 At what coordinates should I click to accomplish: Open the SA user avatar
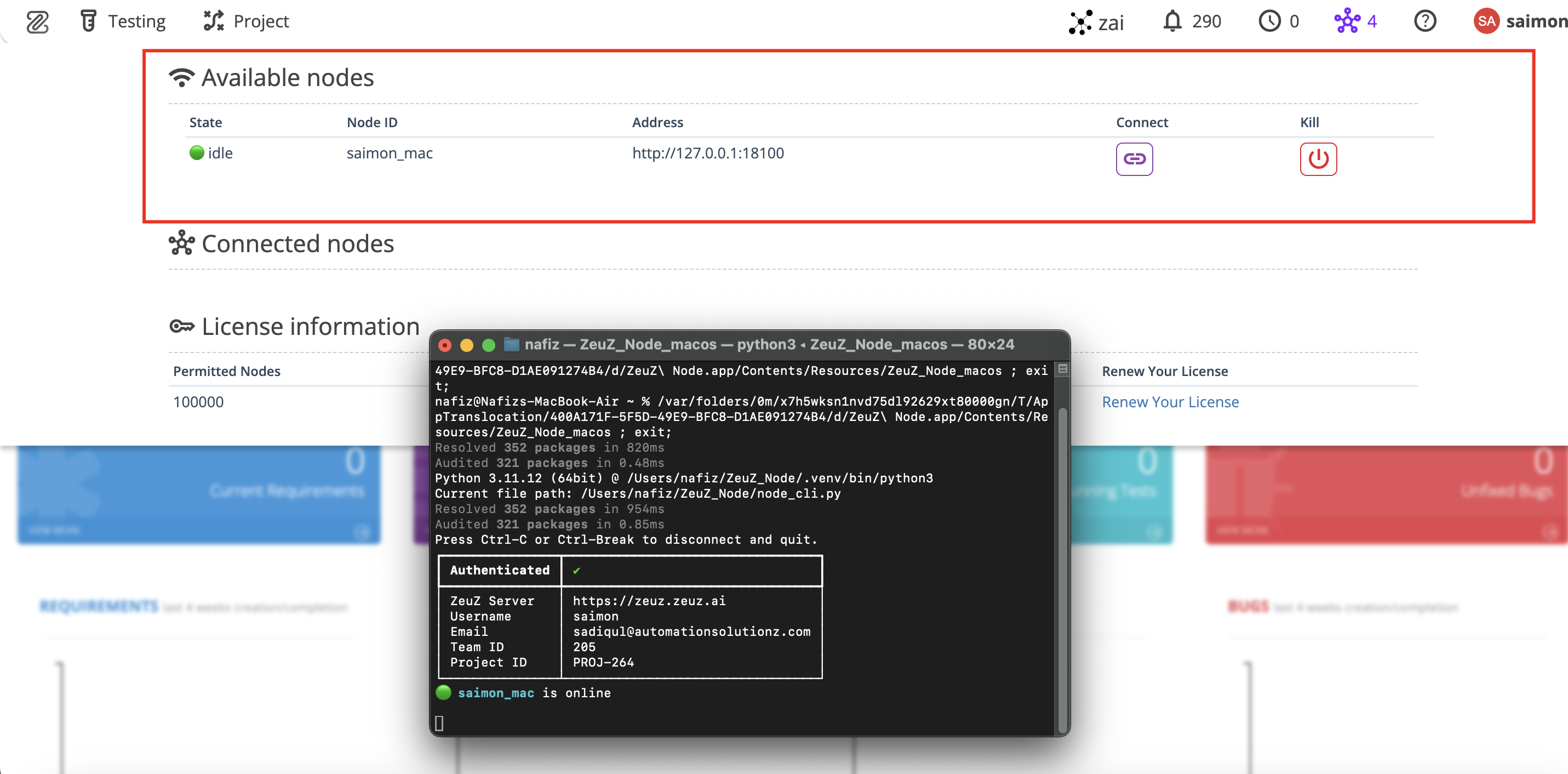(x=1486, y=21)
